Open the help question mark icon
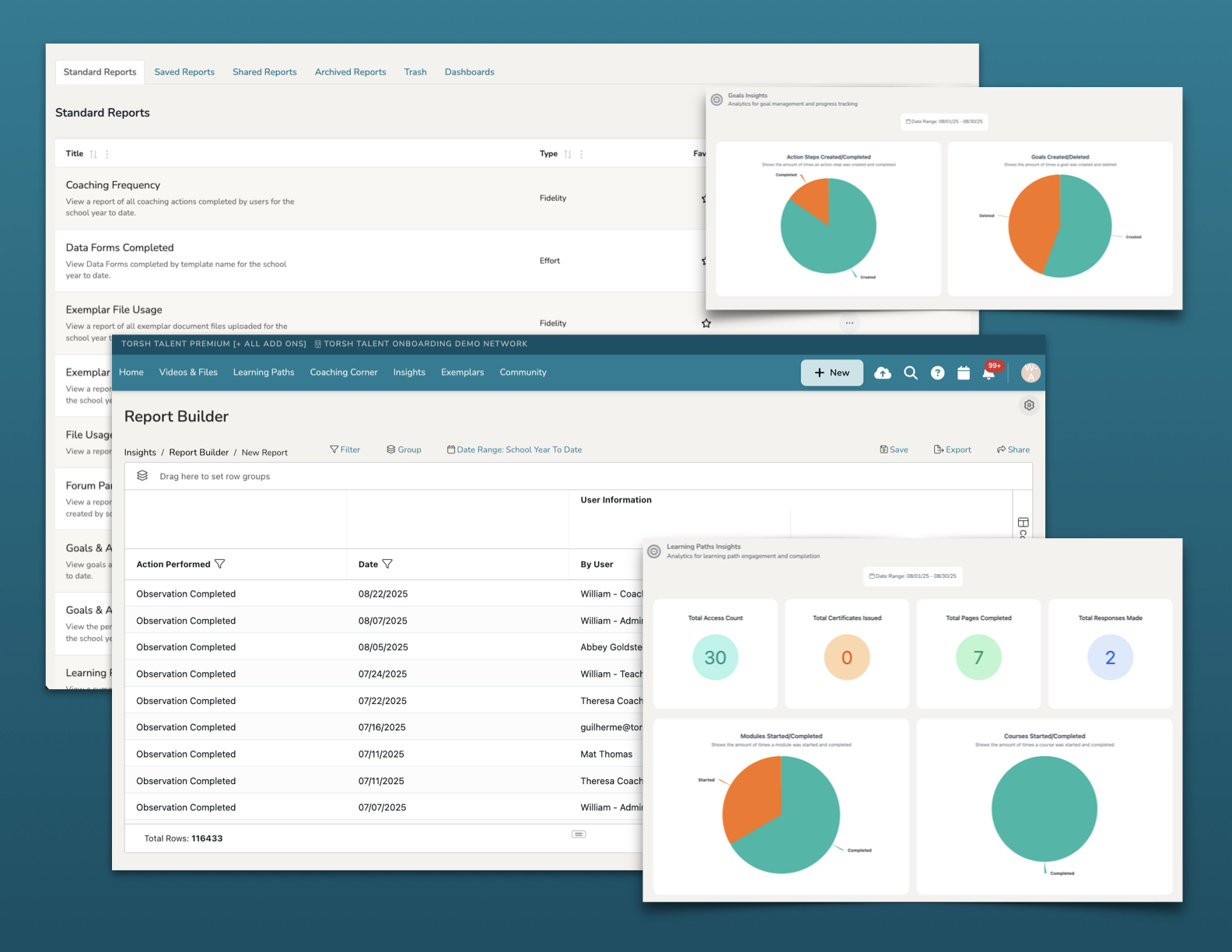The width and height of the screenshot is (1232, 952). pyautogui.click(x=937, y=373)
